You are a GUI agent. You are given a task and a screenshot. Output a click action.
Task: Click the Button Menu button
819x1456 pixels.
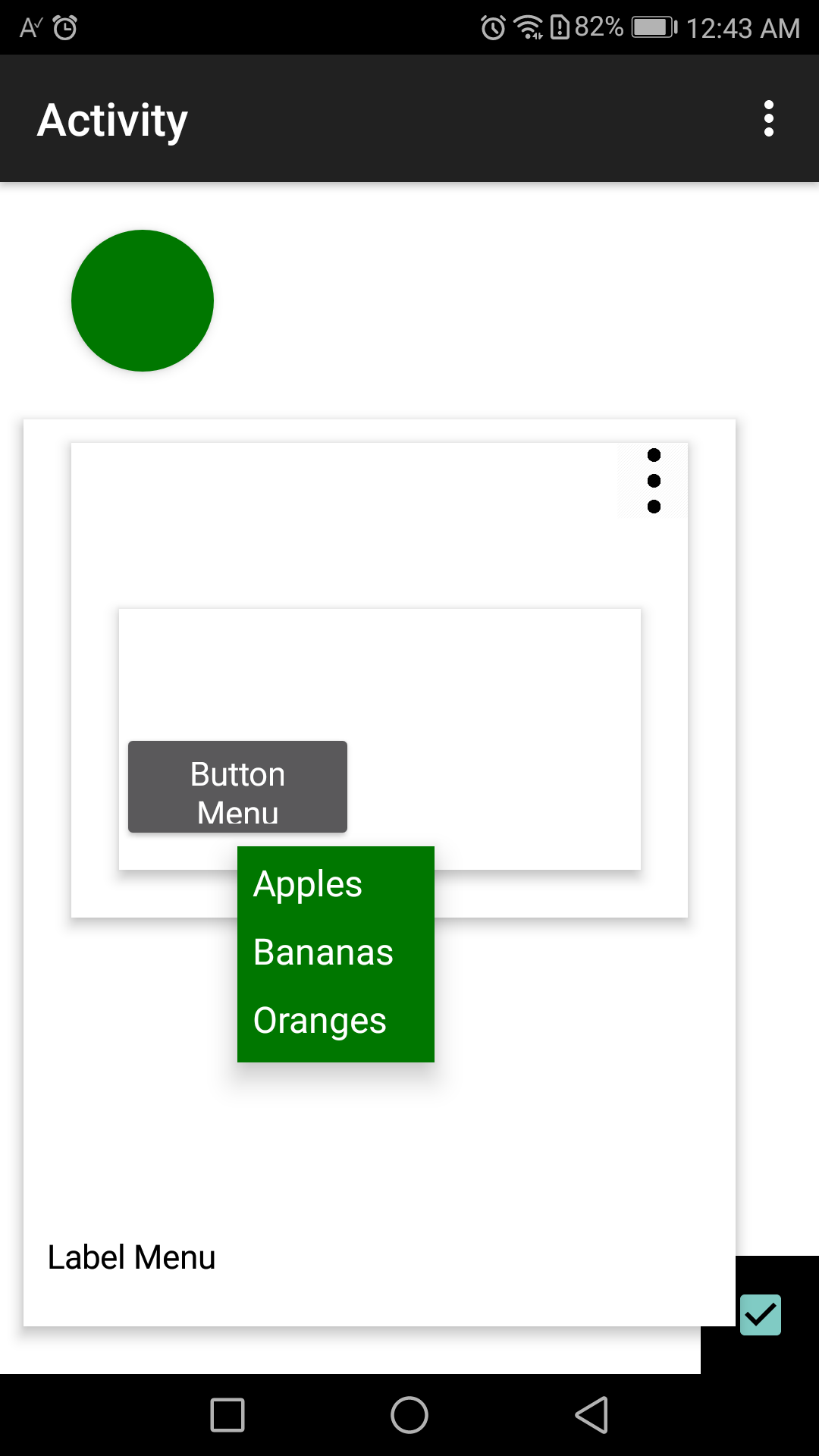click(x=237, y=787)
